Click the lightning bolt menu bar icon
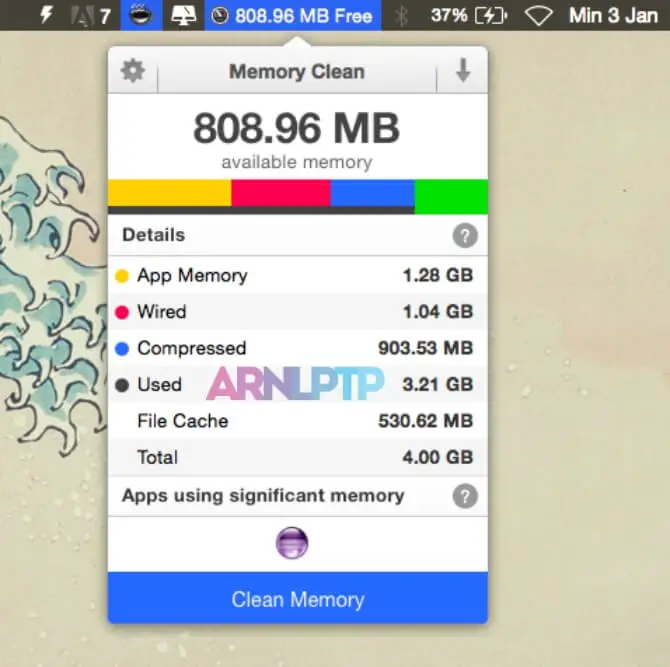Viewport: 670px width, 667px height. (x=46, y=16)
